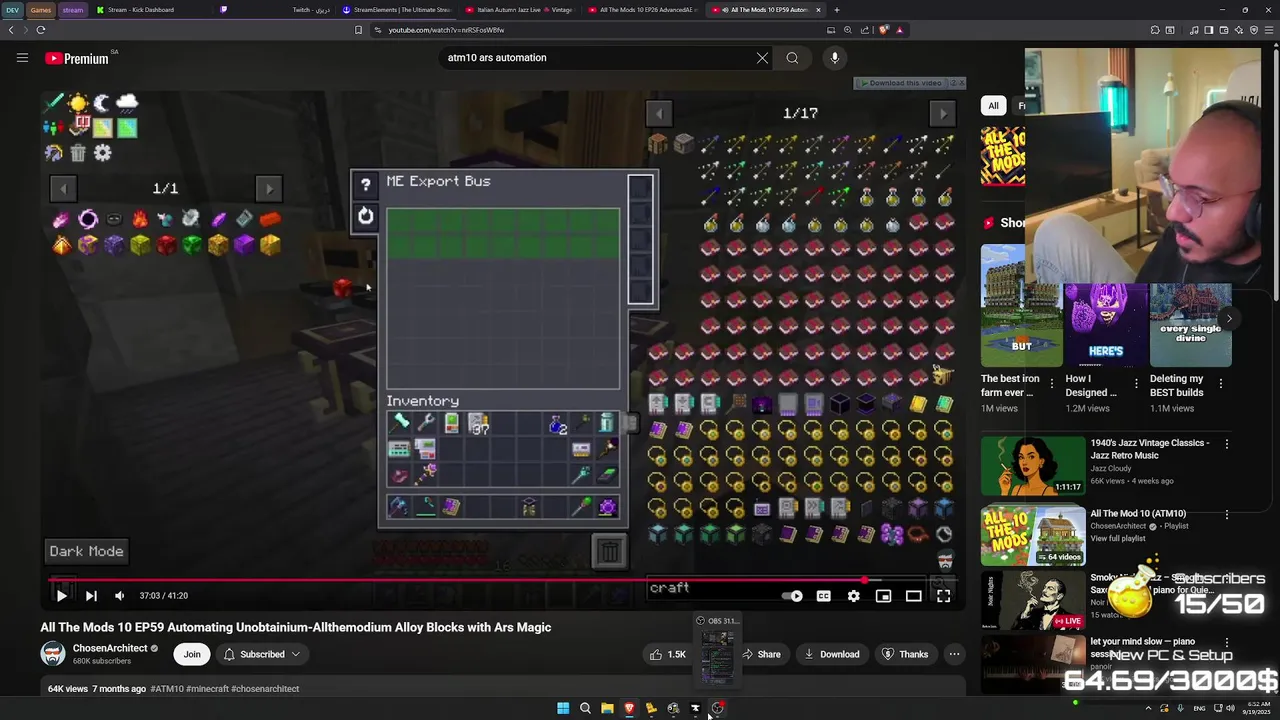Click the Brave browser taskbar icon
The width and height of the screenshot is (1280, 720).
click(629, 708)
